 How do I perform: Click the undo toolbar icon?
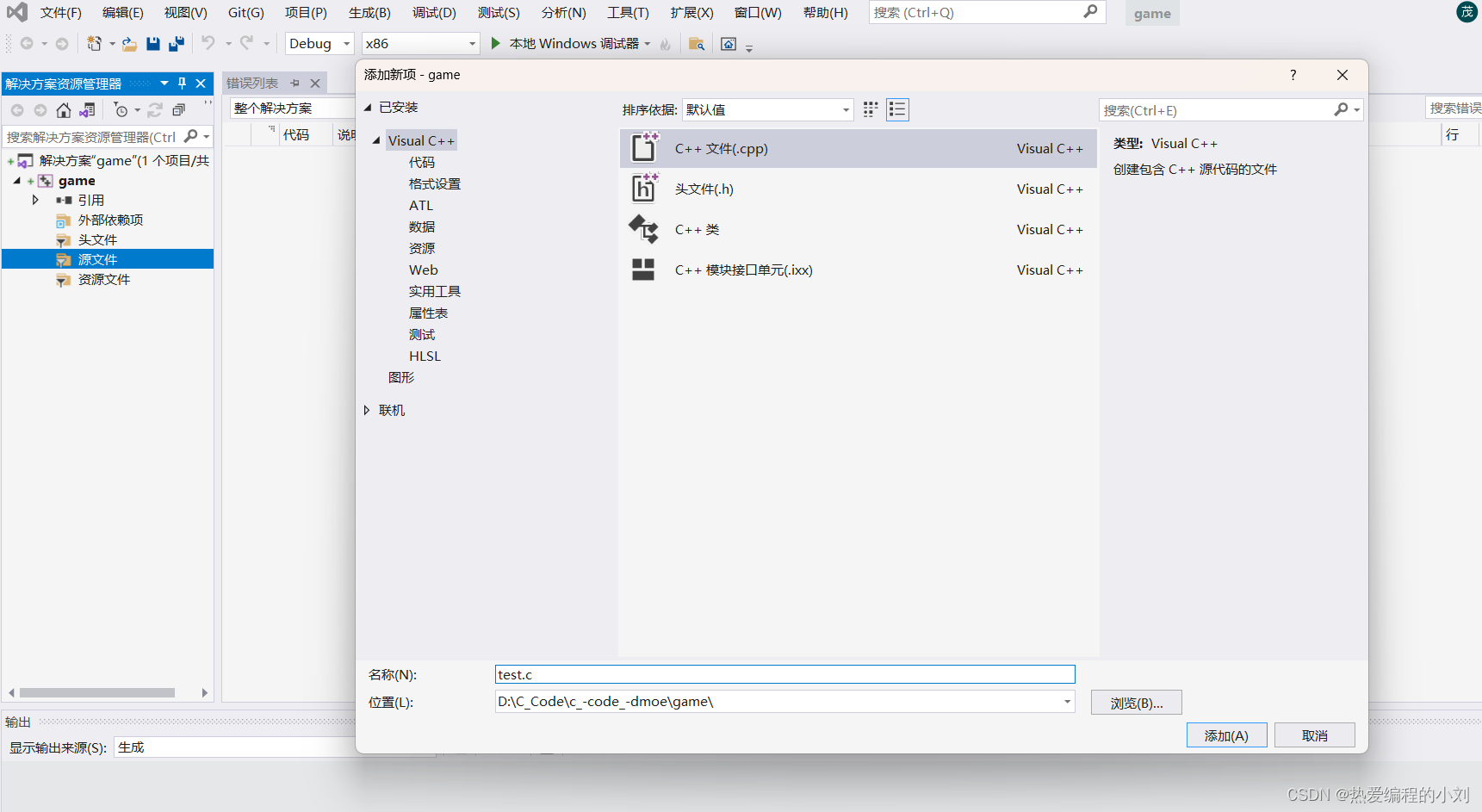[x=208, y=43]
